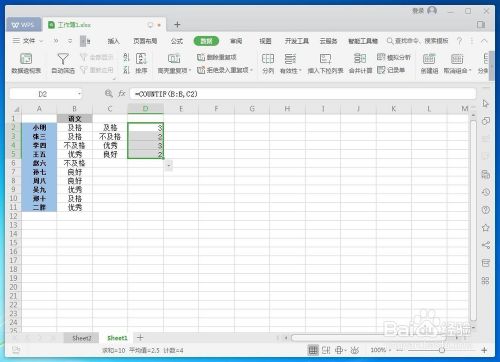Viewport: 500px width, 362px height.
Task: Switch to Page Break Preview icon
Action: tap(326, 350)
